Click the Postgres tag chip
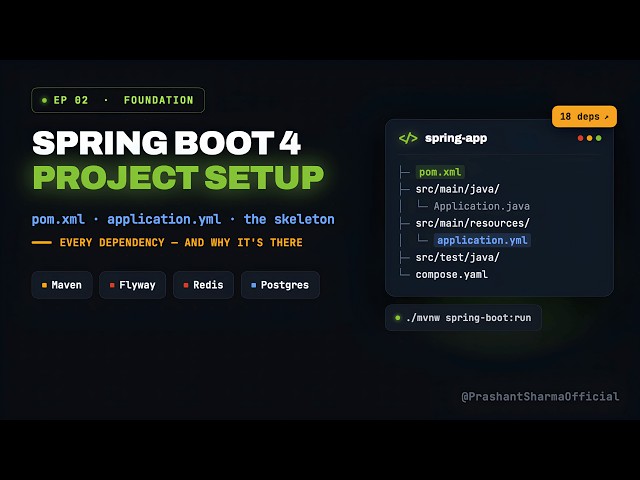The width and height of the screenshot is (640, 480). [280, 285]
